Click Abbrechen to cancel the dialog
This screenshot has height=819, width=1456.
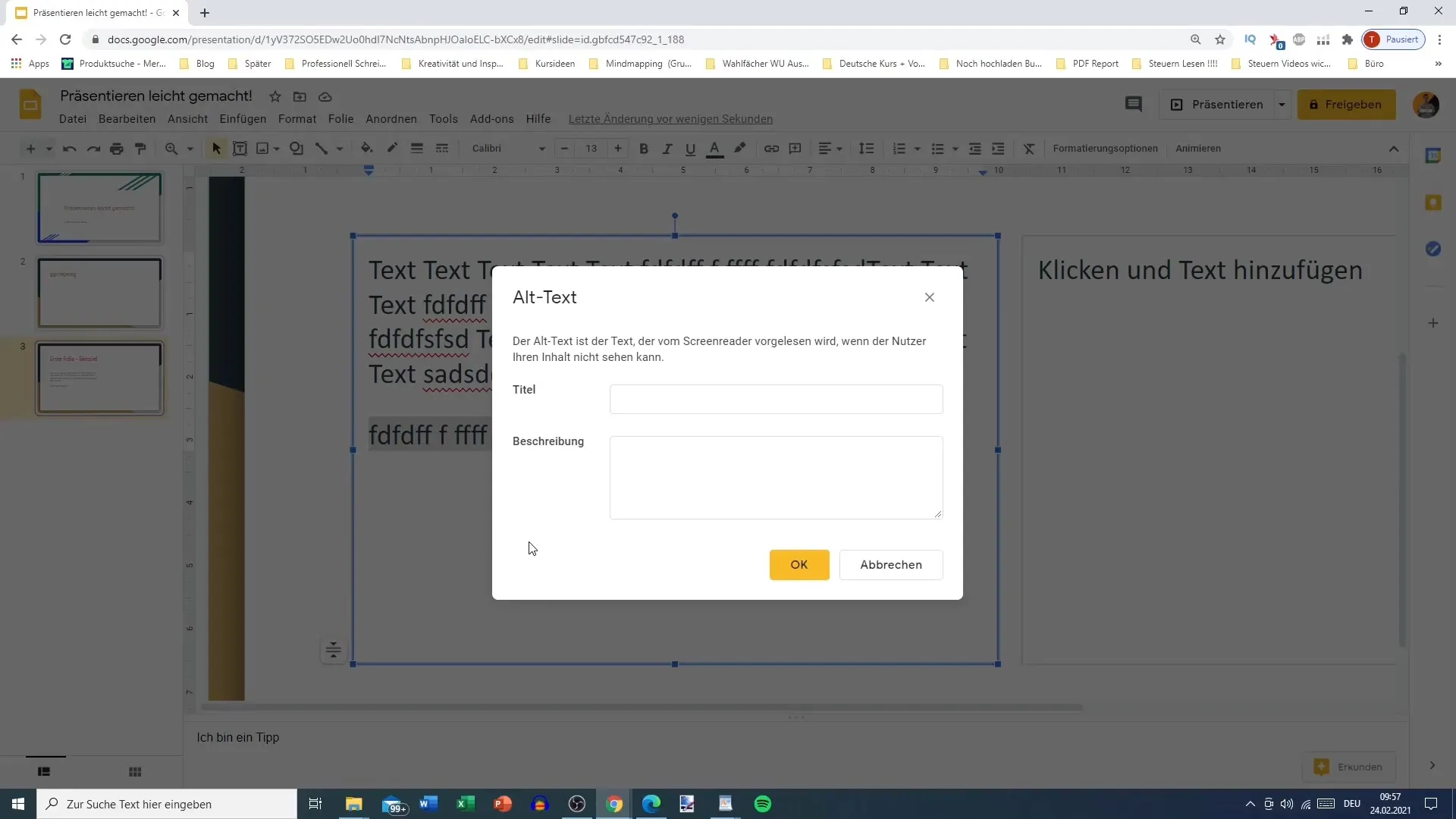coord(891,565)
